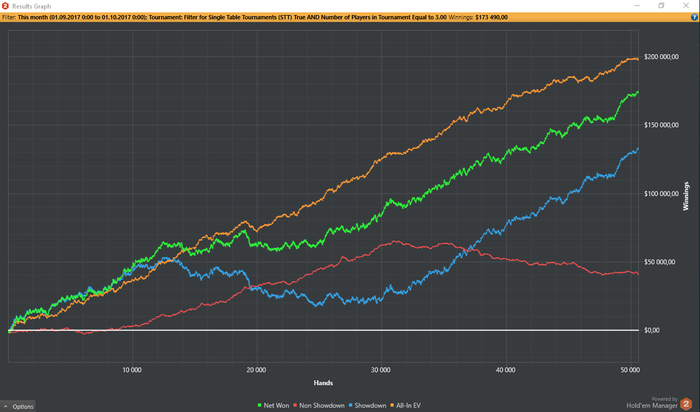Restore down the Results Graph window
The image size is (700, 412).
pyautogui.click(x=661, y=6)
